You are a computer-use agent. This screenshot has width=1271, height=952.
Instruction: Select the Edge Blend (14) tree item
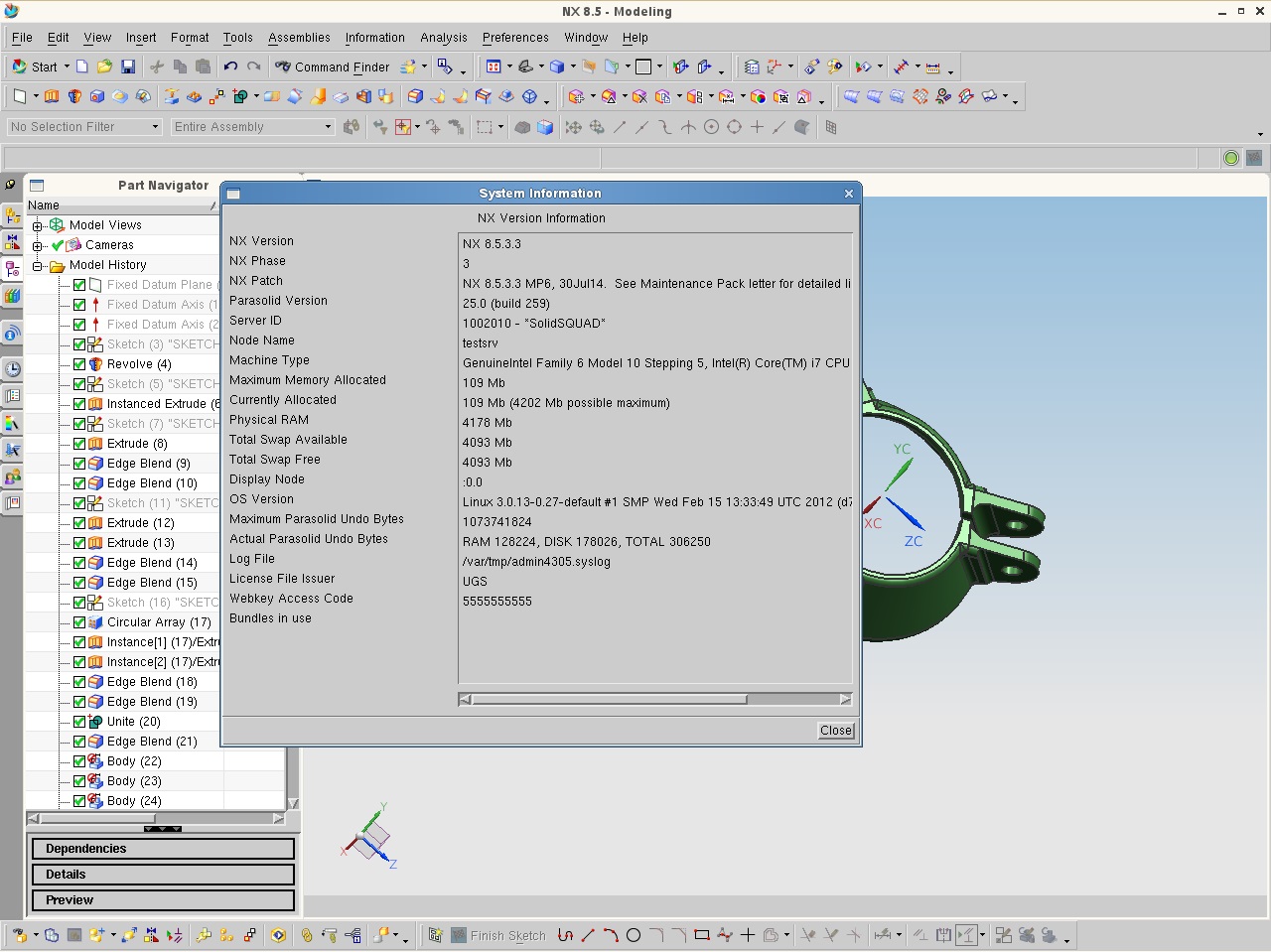coord(152,563)
